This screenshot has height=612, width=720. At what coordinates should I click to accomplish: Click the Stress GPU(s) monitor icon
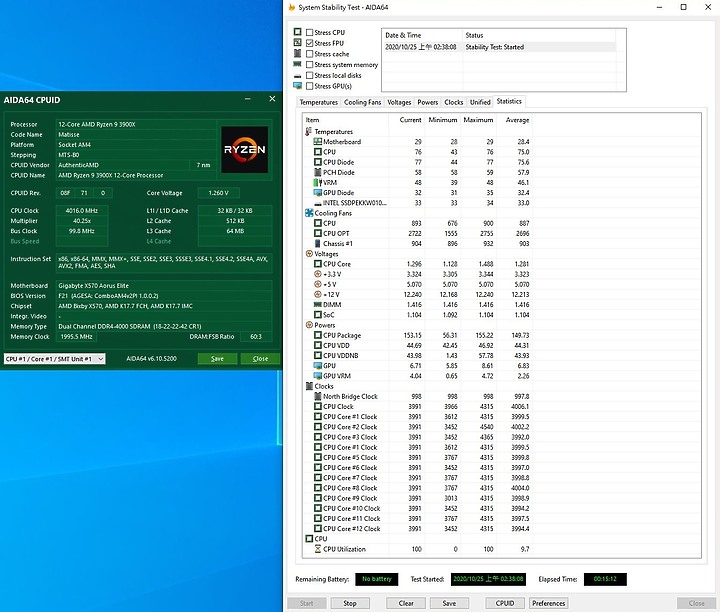298,86
